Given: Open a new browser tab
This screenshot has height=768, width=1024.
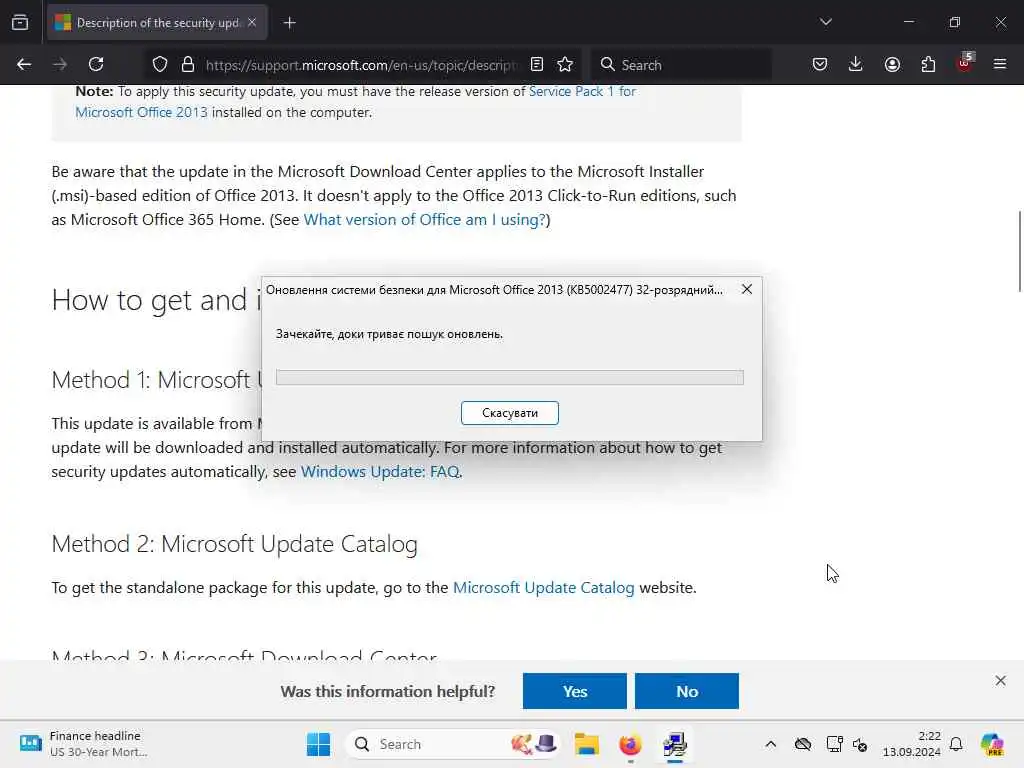Looking at the screenshot, I should [x=289, y=23].
